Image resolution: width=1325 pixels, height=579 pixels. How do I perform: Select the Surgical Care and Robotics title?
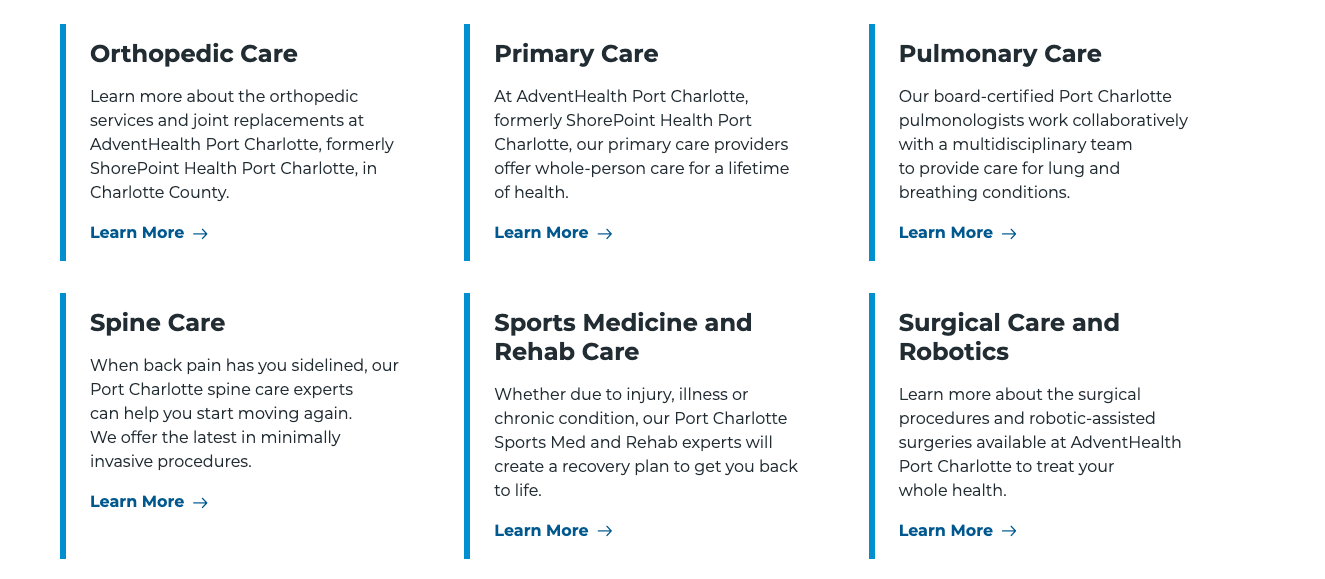coord(1008,337)
